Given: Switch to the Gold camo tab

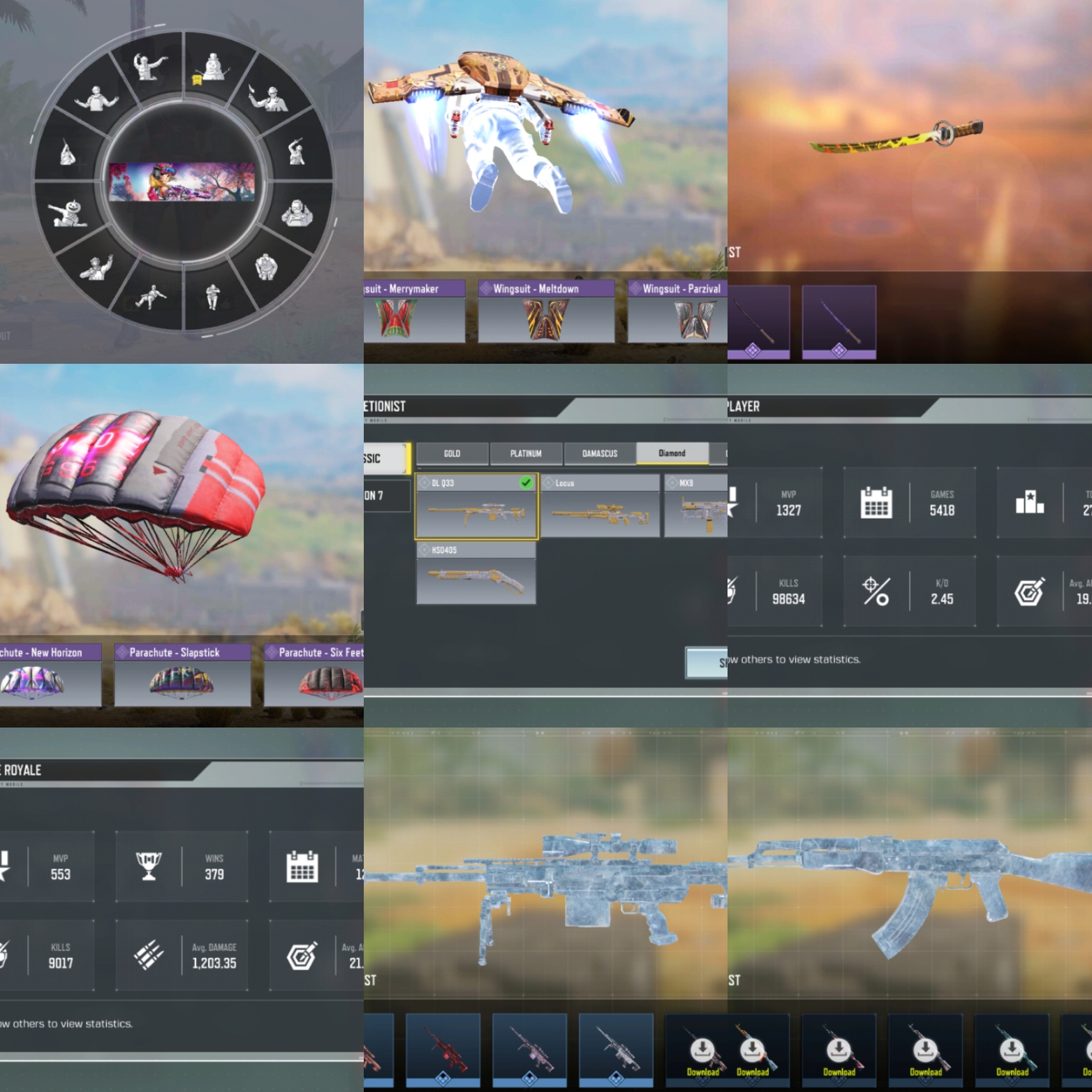Looking at the screenshot, I should pyautogui.click(x=452, y=453).
